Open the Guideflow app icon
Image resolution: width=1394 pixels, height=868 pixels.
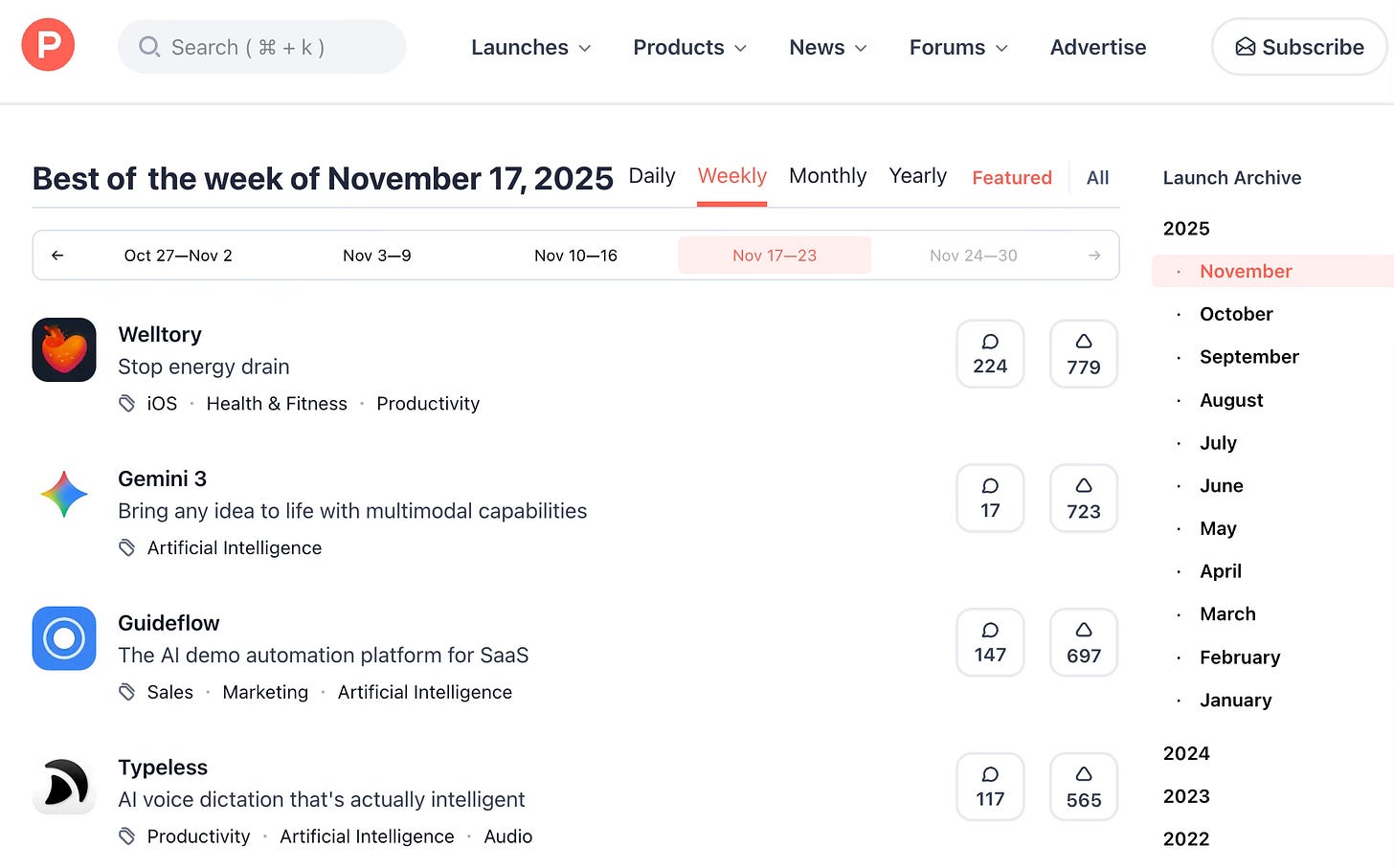64,638
